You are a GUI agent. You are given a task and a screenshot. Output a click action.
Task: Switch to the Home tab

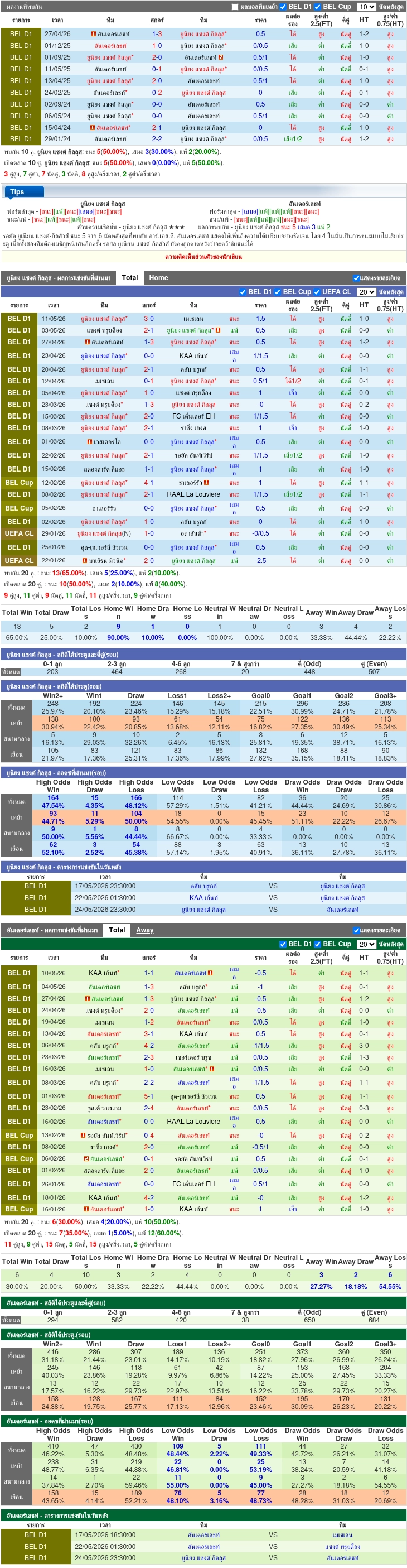158,277
